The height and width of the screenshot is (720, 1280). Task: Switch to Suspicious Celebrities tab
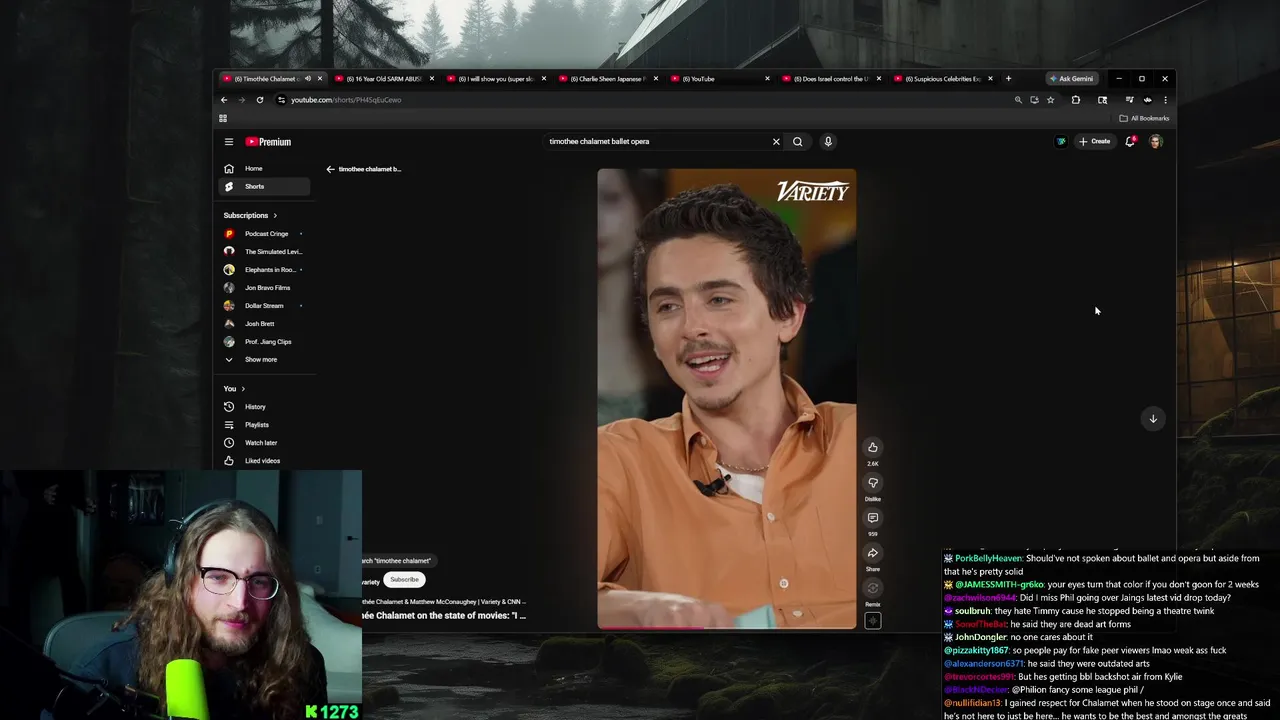click(943, 79)
